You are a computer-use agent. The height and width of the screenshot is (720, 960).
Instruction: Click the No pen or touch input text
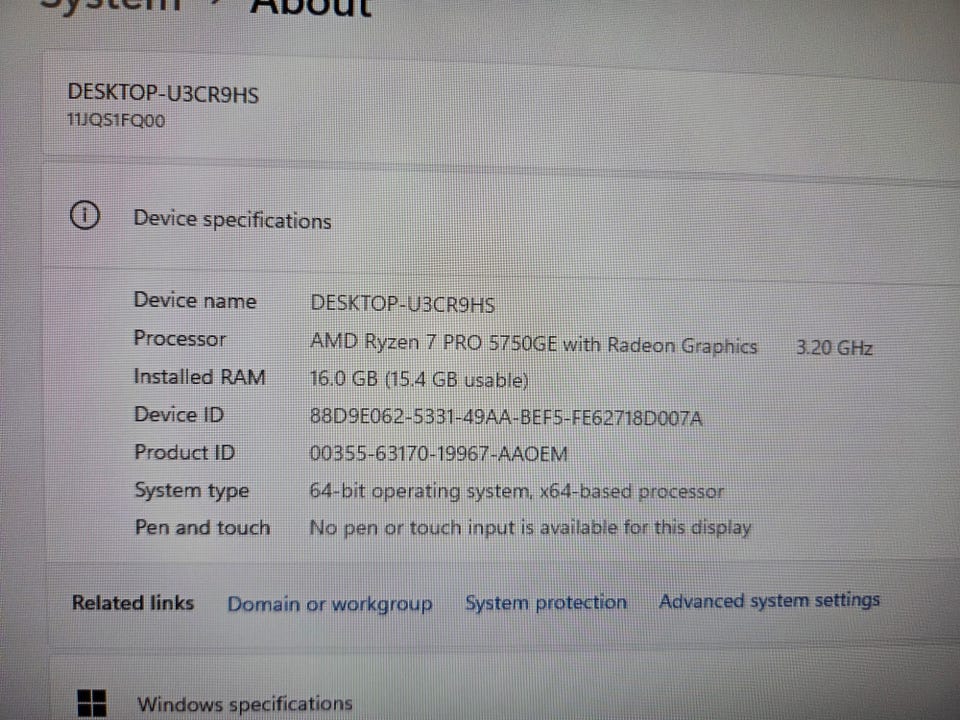coord(530,527)
